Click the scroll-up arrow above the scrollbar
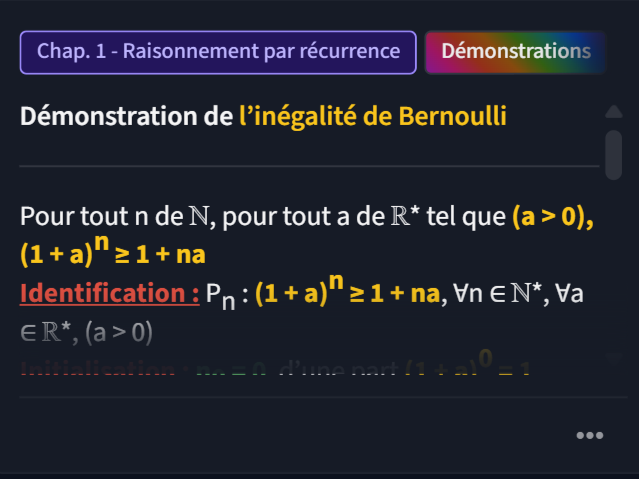639x479 pixels. click(x=613, y=111)
